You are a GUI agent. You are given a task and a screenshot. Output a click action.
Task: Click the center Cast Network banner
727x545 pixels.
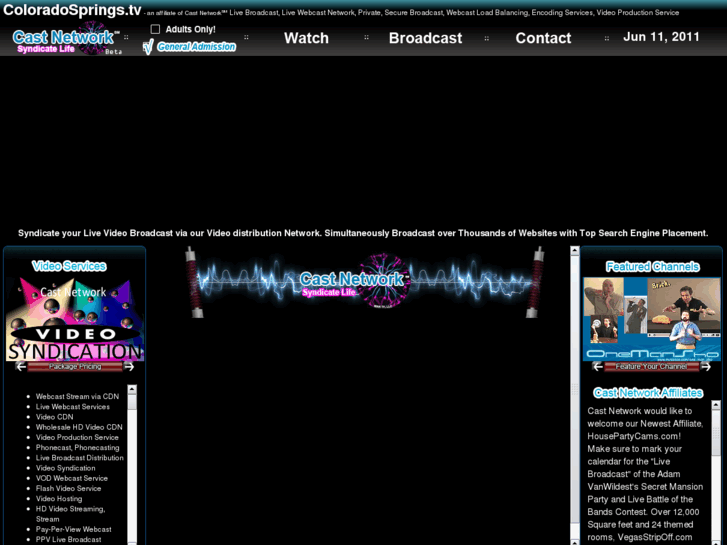[x=364, y=282]
